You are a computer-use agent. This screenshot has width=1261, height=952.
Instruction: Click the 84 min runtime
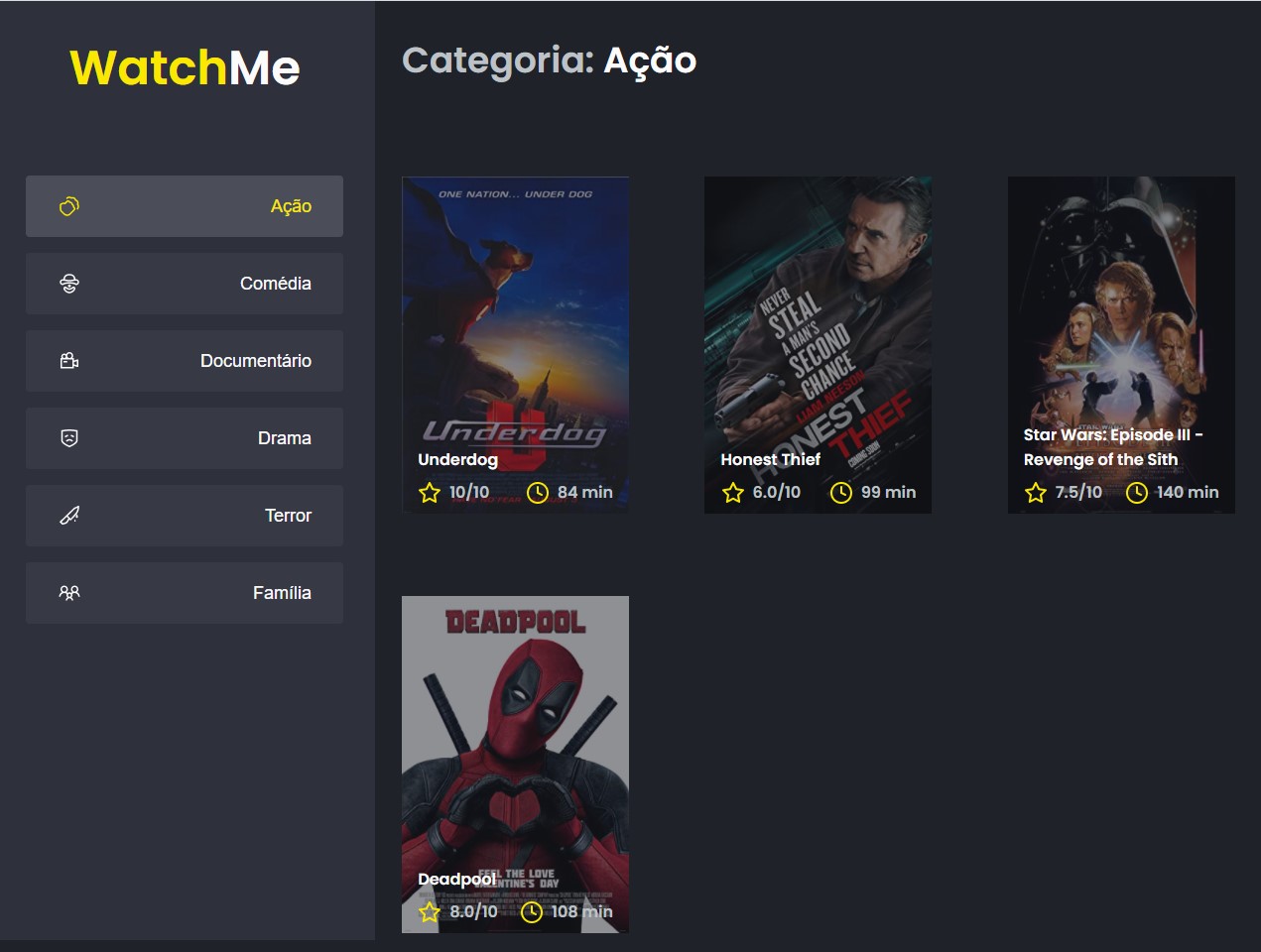click(585, 493)
